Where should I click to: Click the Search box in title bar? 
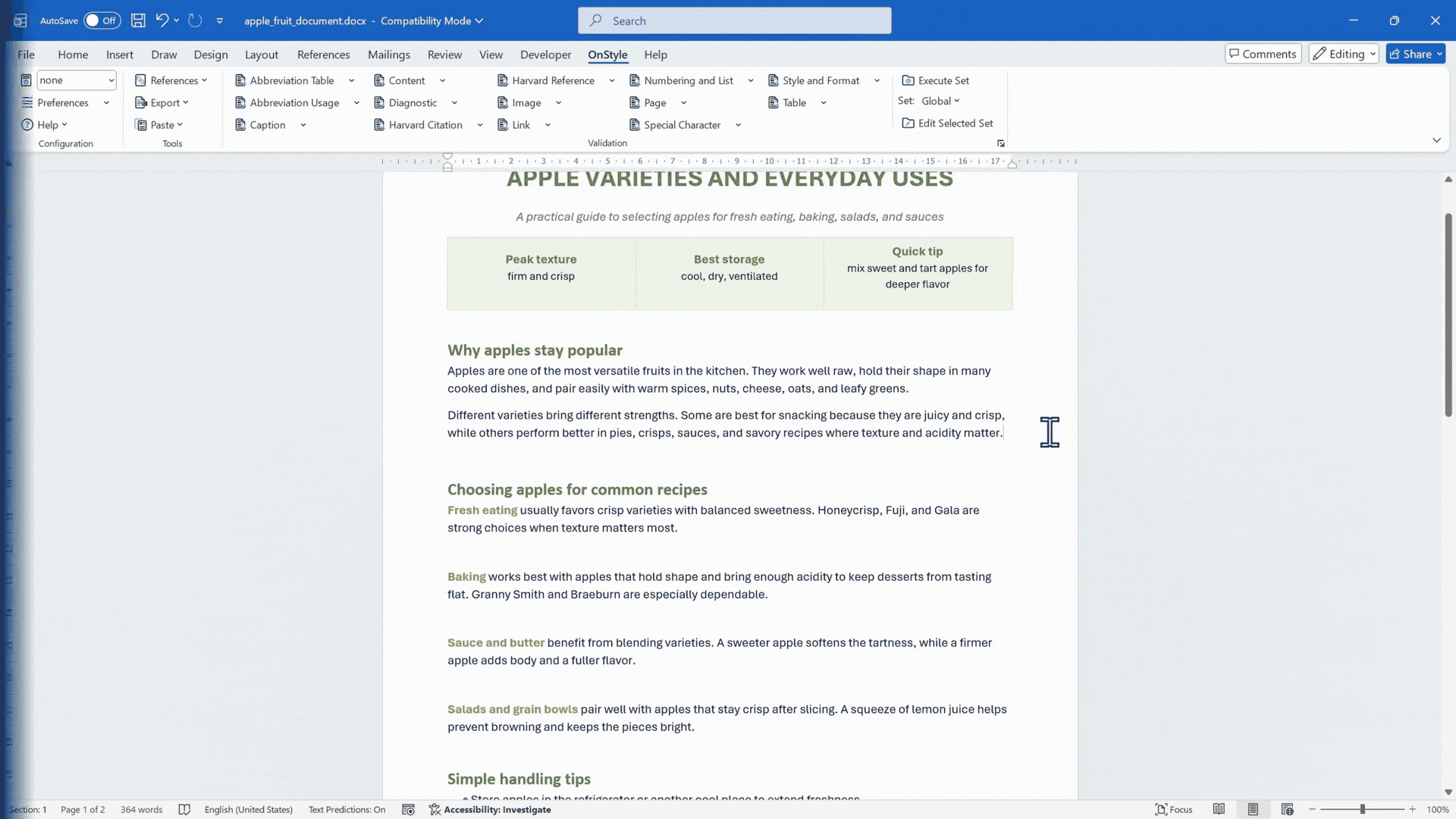click(734, 20)
